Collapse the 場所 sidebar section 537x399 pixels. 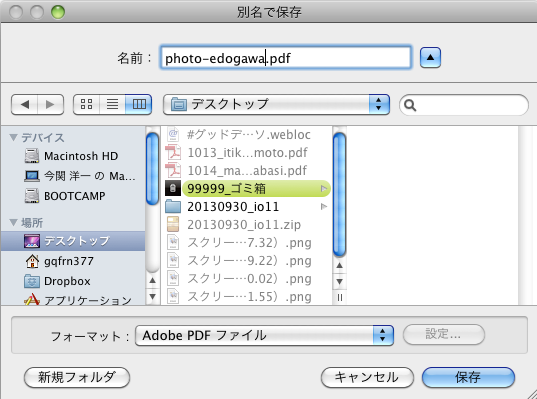pos(14,223)
